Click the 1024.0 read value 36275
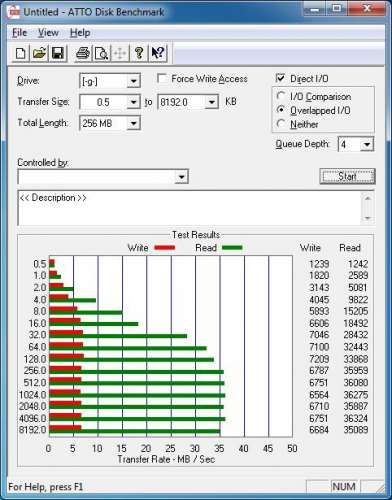This screenshot has width=392, height=500. click(x=356, y=395)
